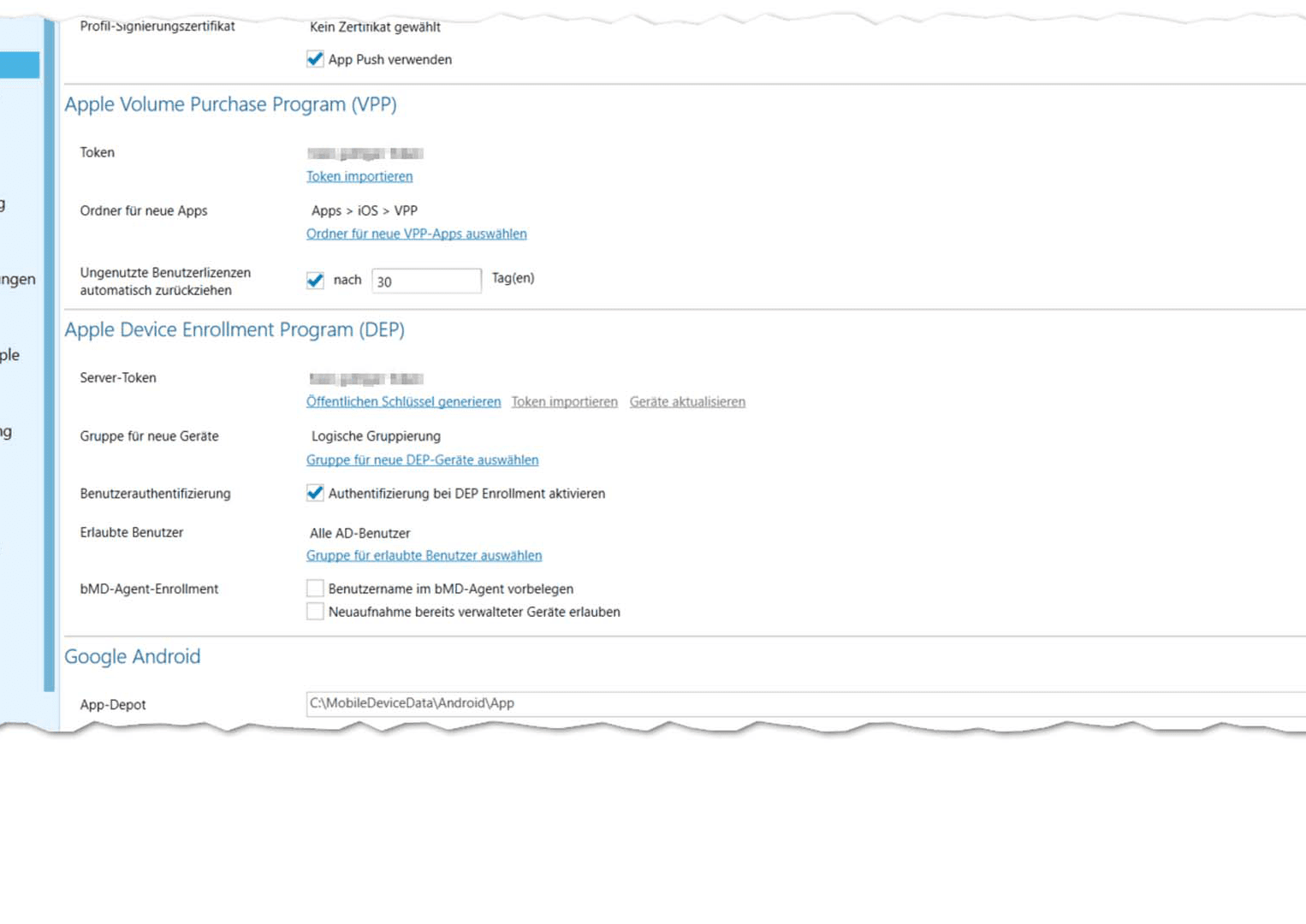This screenshot has width=1306, height=924.
Task: Enable Neuaufnahme bereits verwalteter Geräte erlauben
Action: [x=315, y=612]
